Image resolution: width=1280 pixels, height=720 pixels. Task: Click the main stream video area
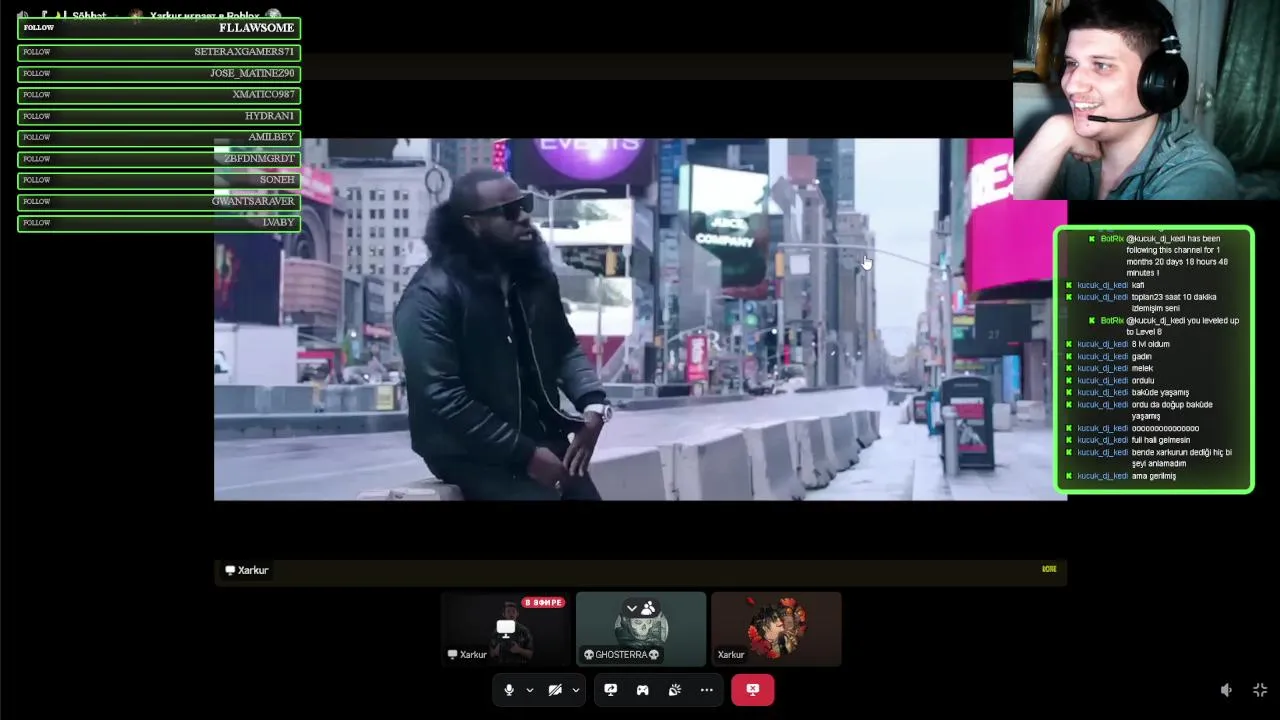[x=640, y=319]
